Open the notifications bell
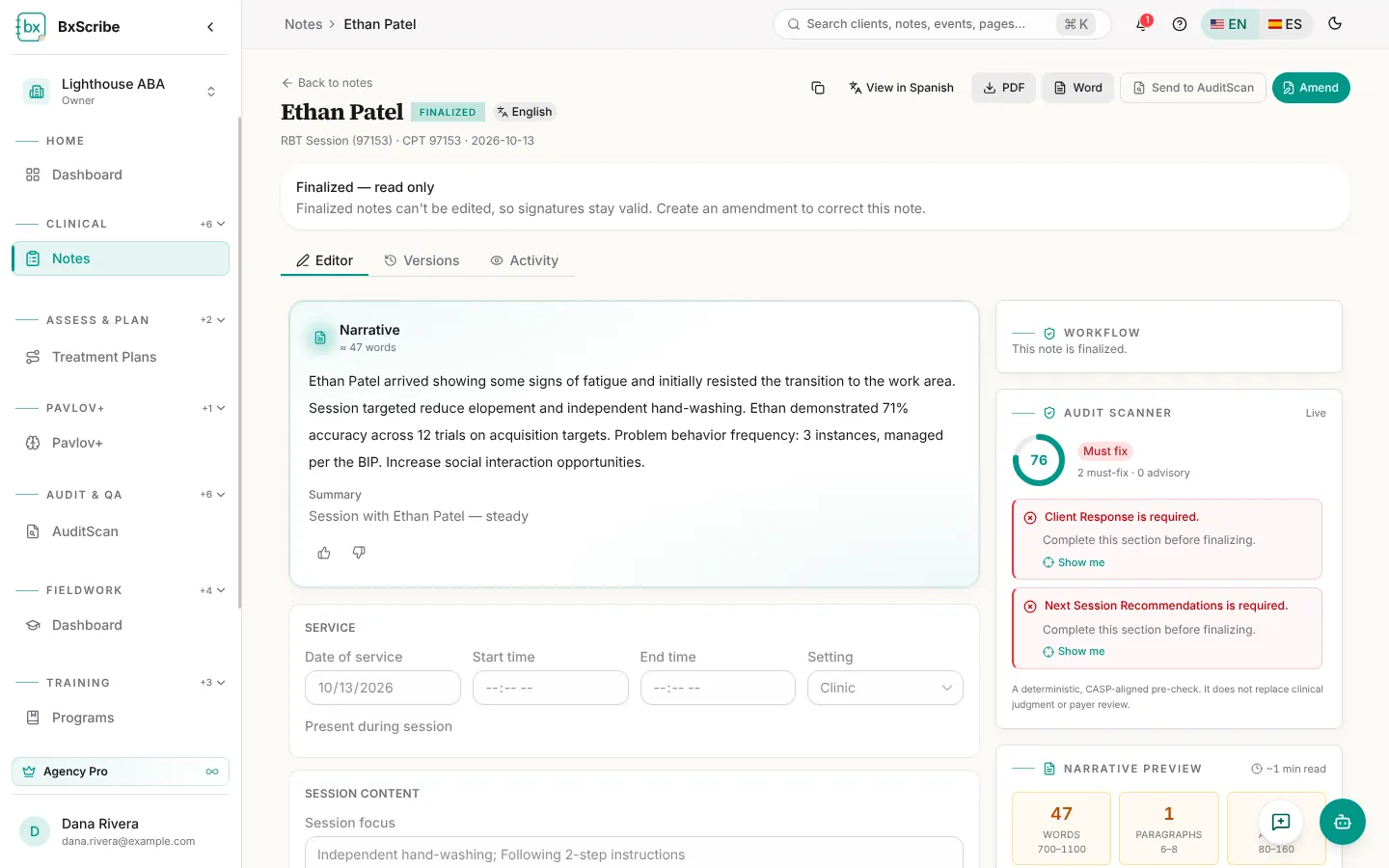 (1142, 24)
